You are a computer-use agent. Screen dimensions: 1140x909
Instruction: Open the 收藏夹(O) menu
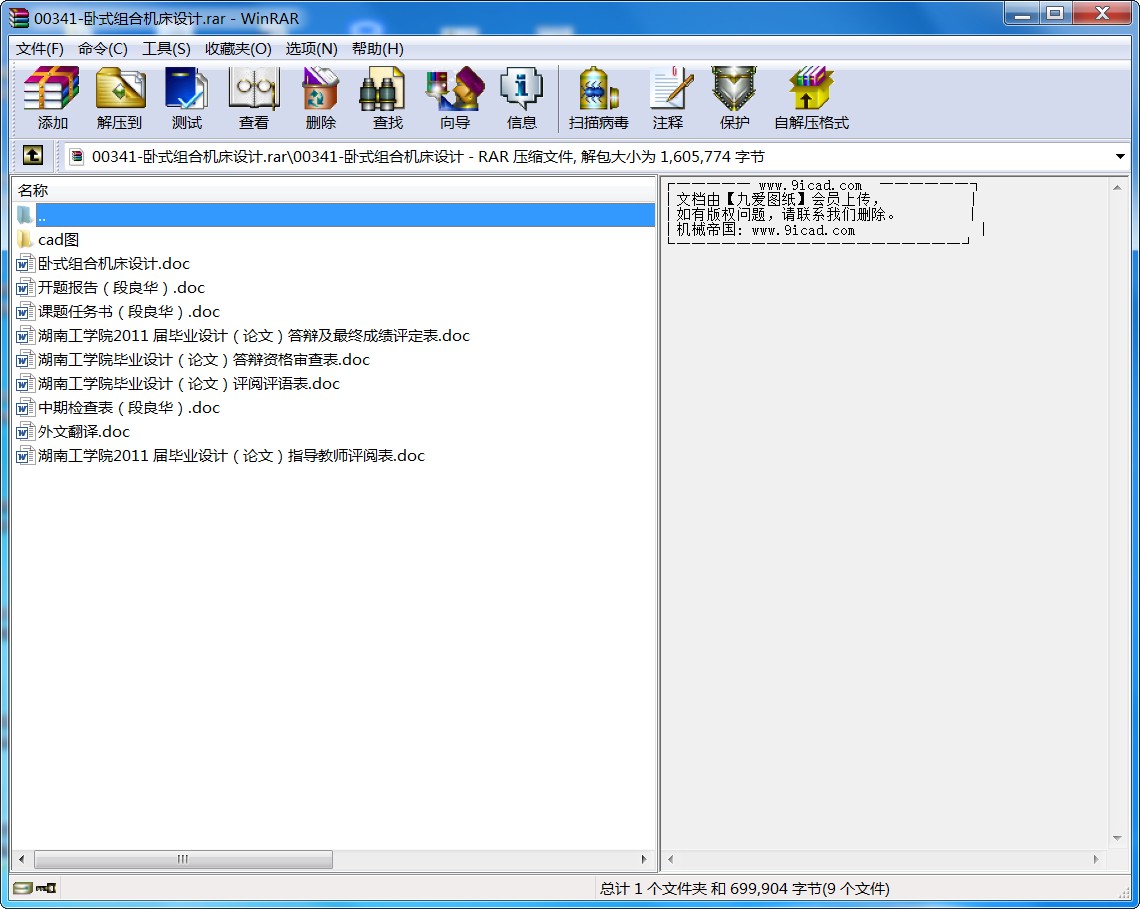tap(238, 49)
